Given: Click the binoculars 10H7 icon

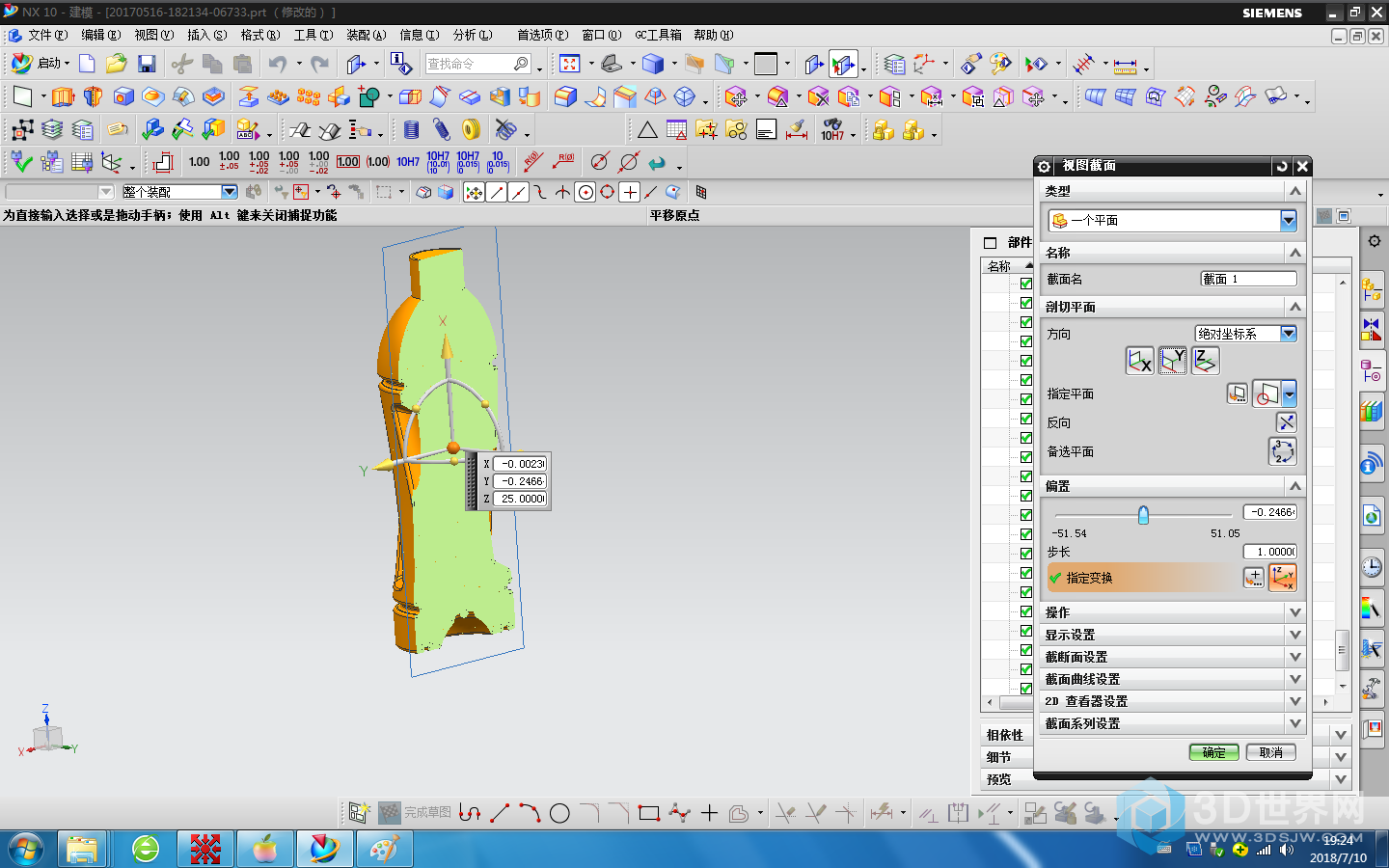Looking at the screenshot, I should [831, 129].
